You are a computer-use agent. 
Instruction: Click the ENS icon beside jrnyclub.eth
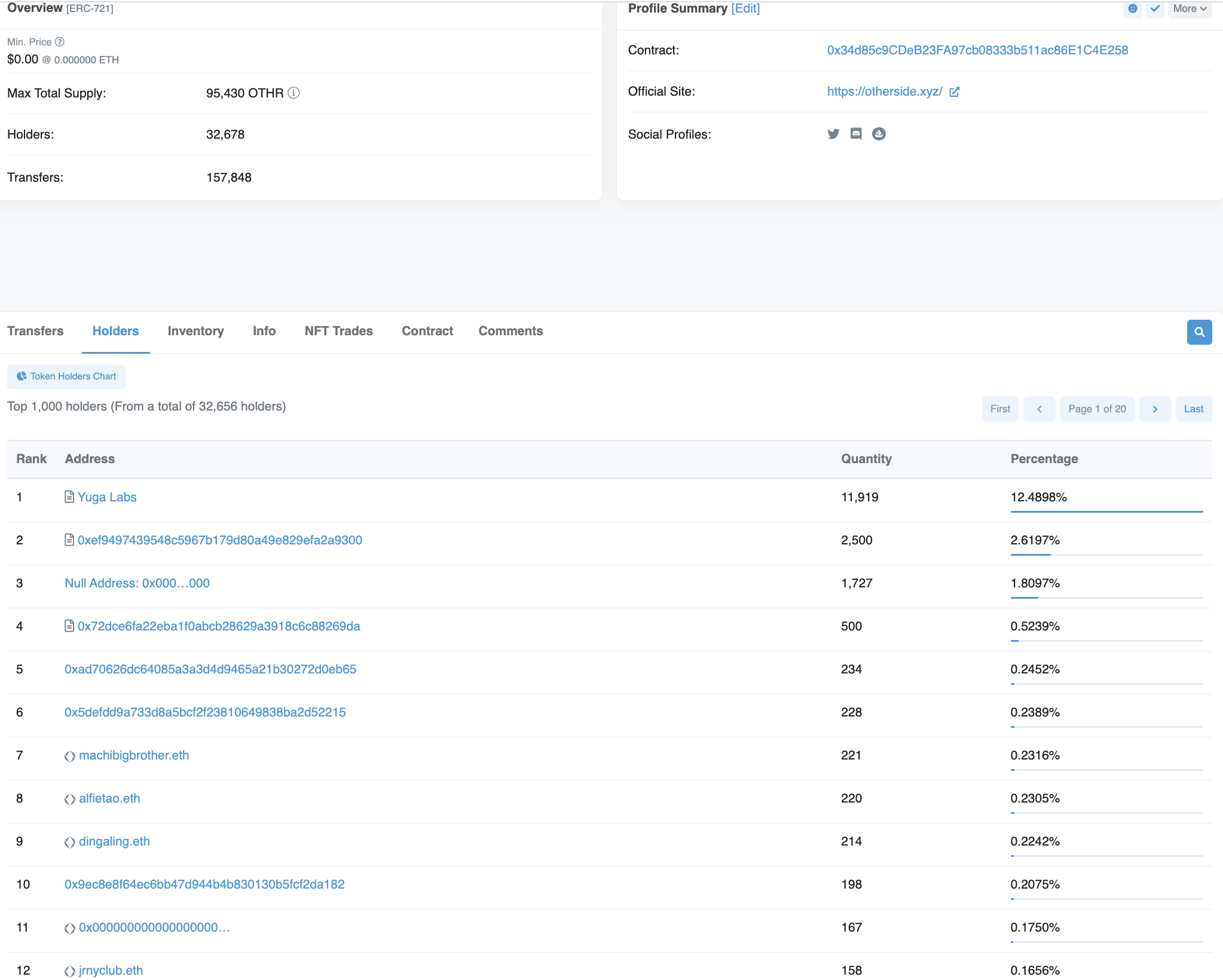(x=70, y=971)
